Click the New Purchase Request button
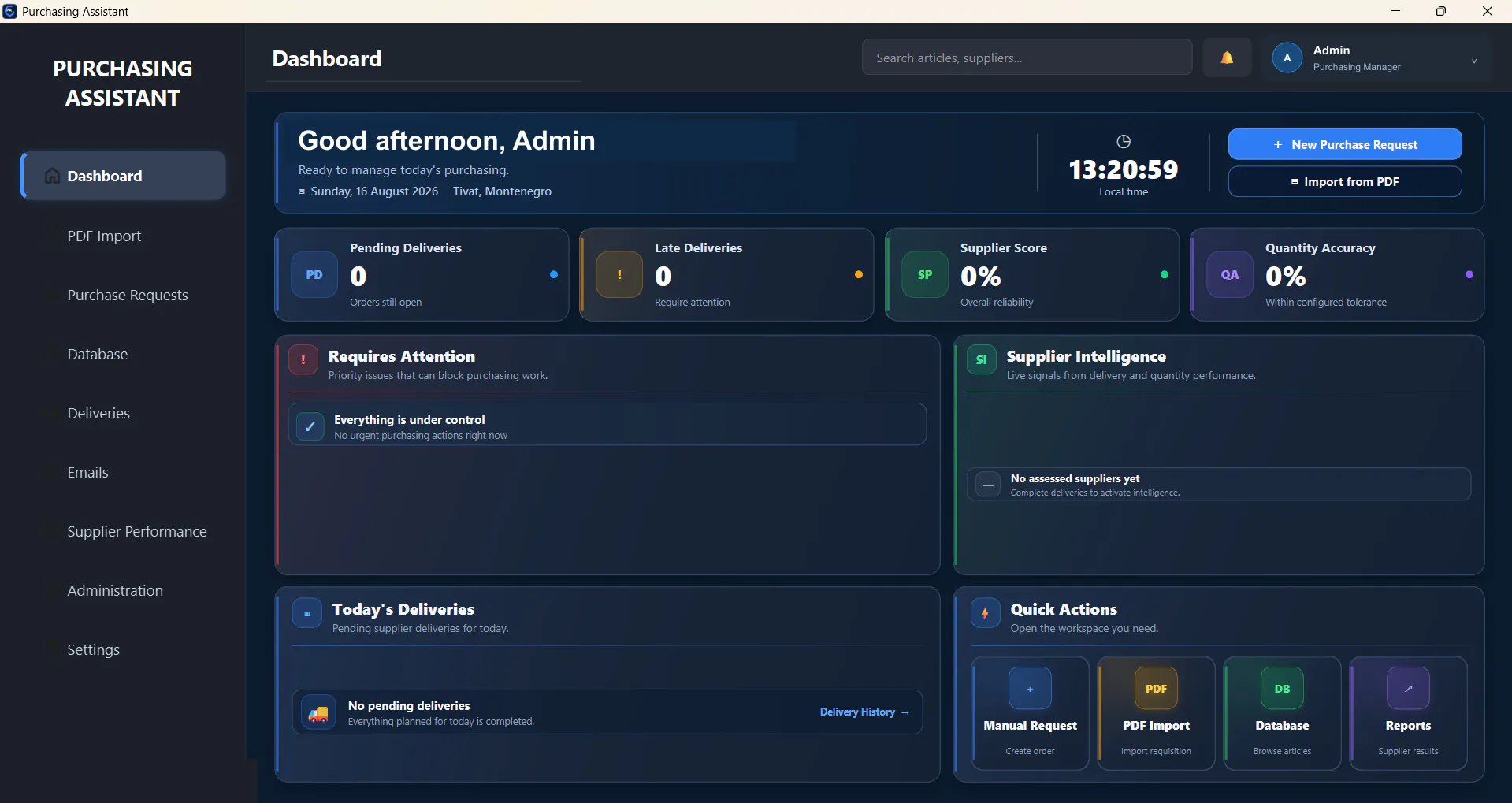Viewport: 1512px width, 803px height. pyautogui.click(x=1345, y=144)
